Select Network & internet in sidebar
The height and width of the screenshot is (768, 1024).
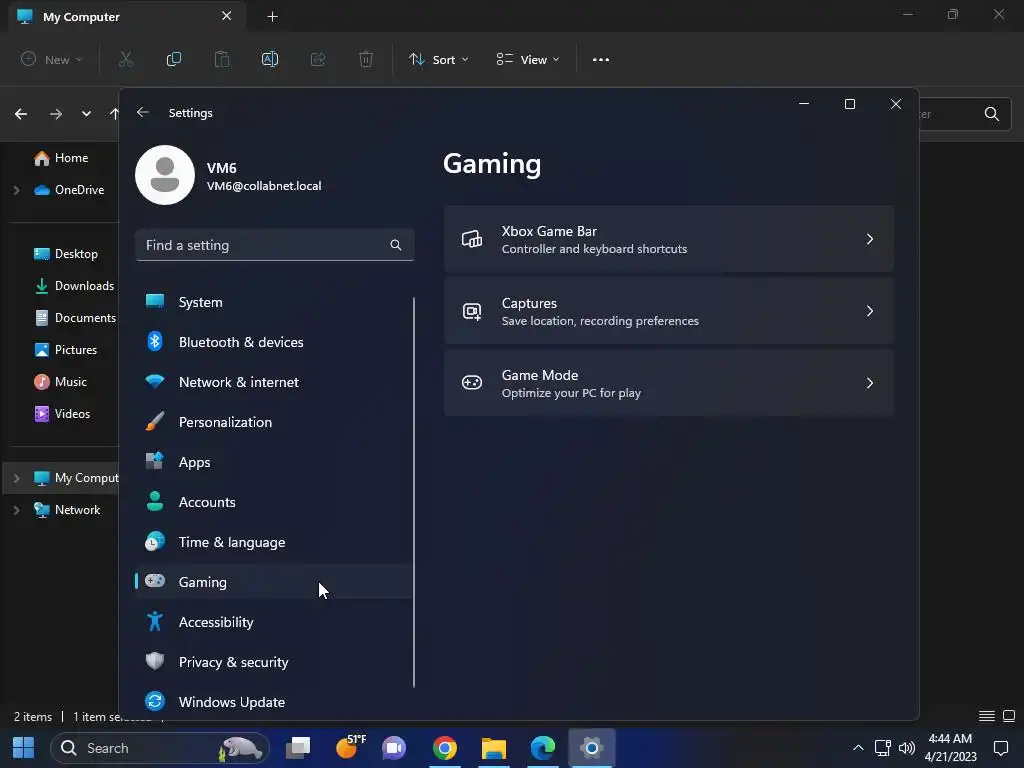274,382
